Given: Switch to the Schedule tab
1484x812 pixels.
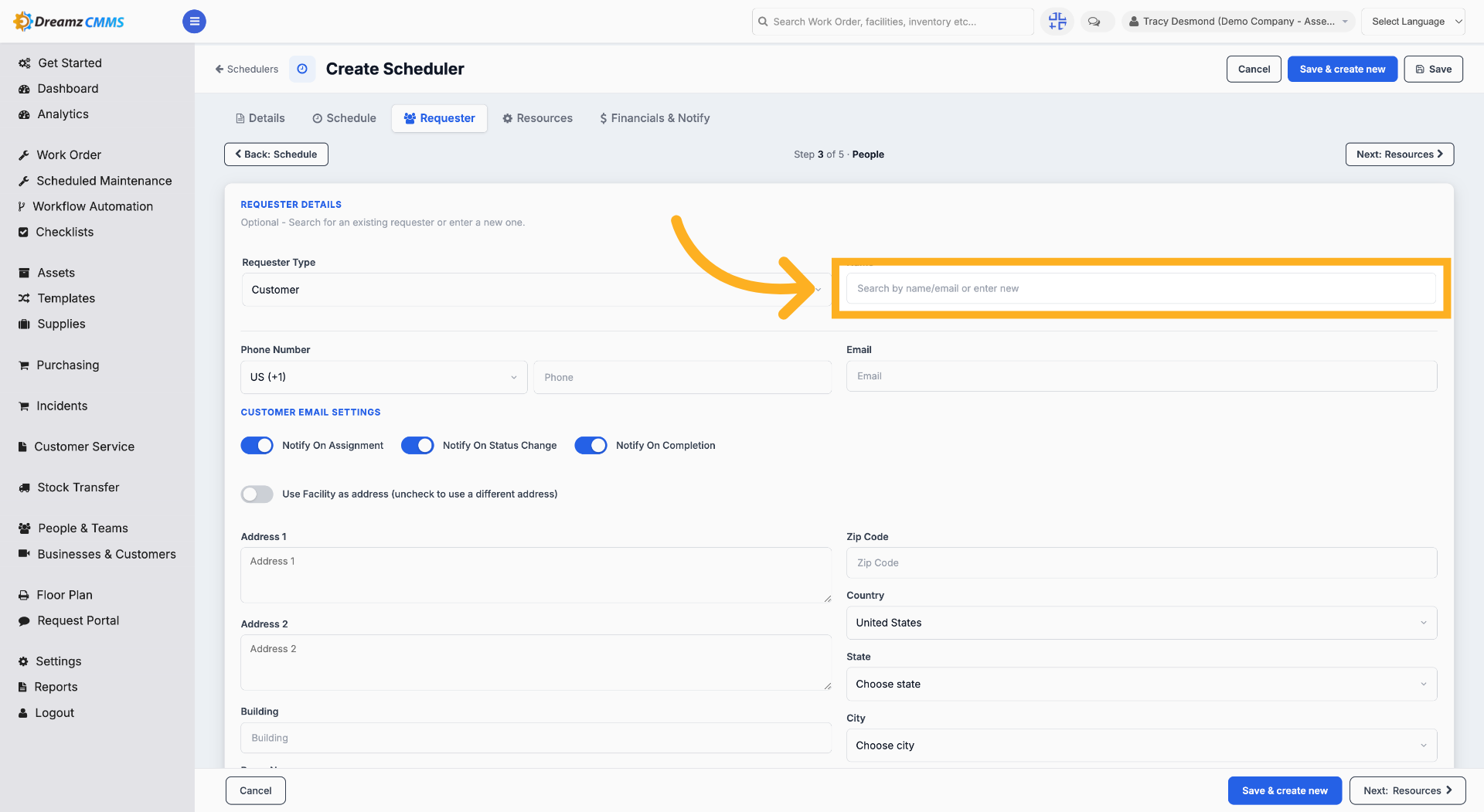Looking at the screenshot, I should (345, 118).
